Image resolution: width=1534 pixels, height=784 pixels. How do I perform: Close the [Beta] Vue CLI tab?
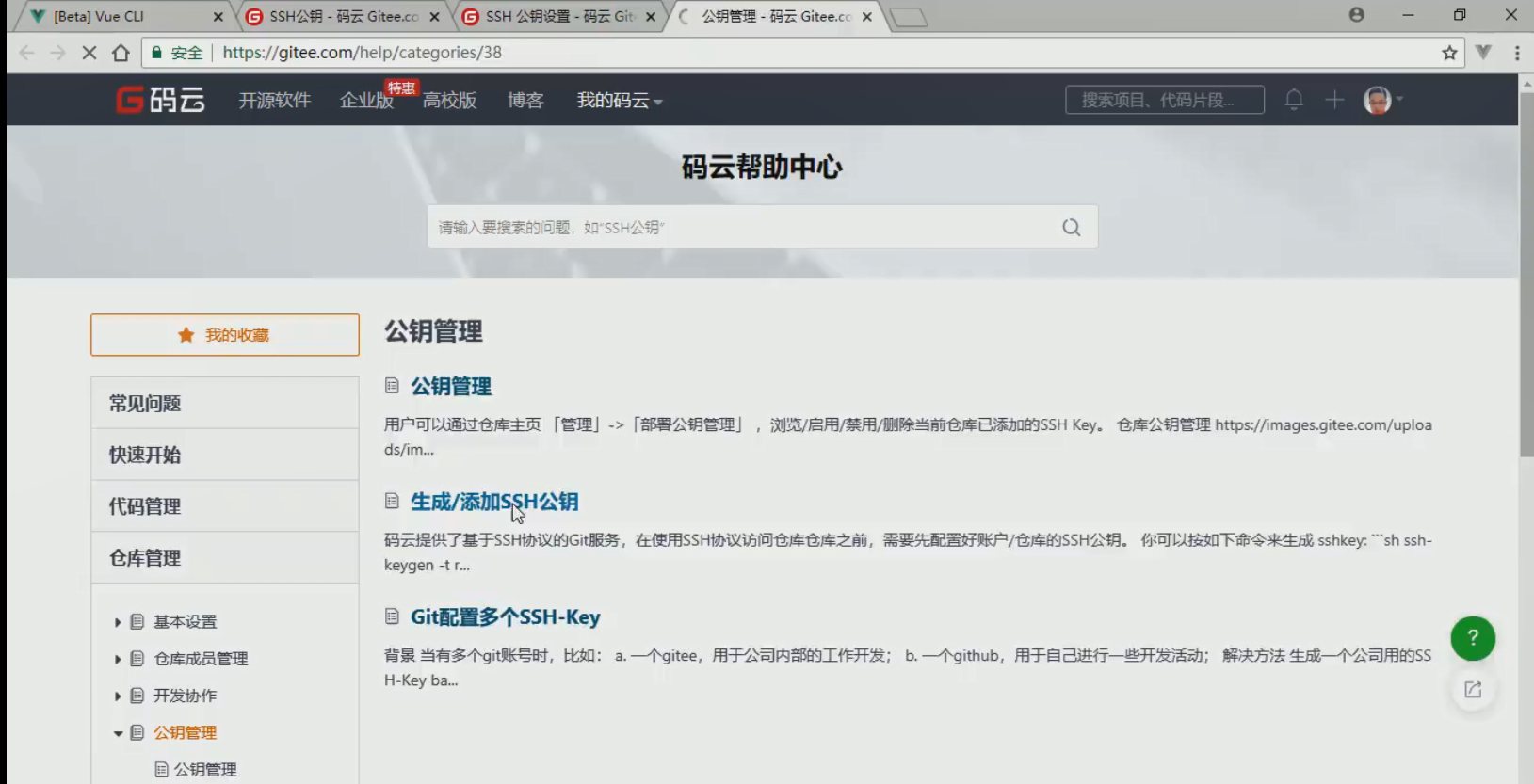218,17
